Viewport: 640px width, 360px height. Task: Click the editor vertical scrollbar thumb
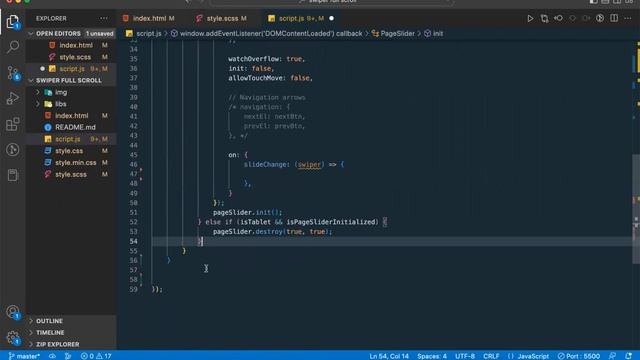click(x=636, y=209)
